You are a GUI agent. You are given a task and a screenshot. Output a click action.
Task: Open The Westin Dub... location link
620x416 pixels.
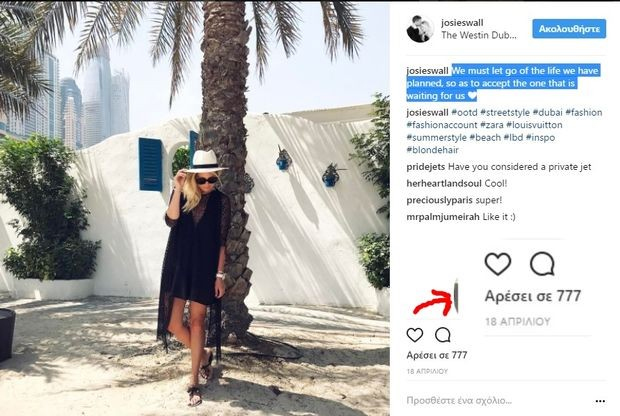tap(479, 35)
